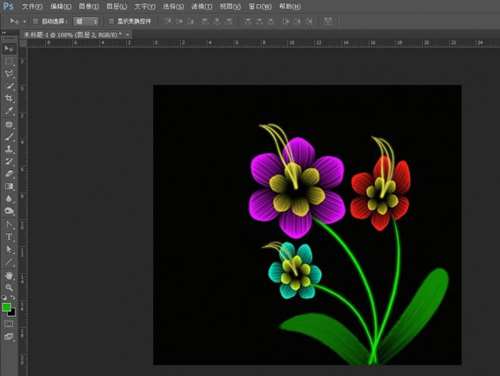Screen dimensions: 500x376
Task: Open the Move tool preset picker arrow
Action: click(x=24, y=21)
